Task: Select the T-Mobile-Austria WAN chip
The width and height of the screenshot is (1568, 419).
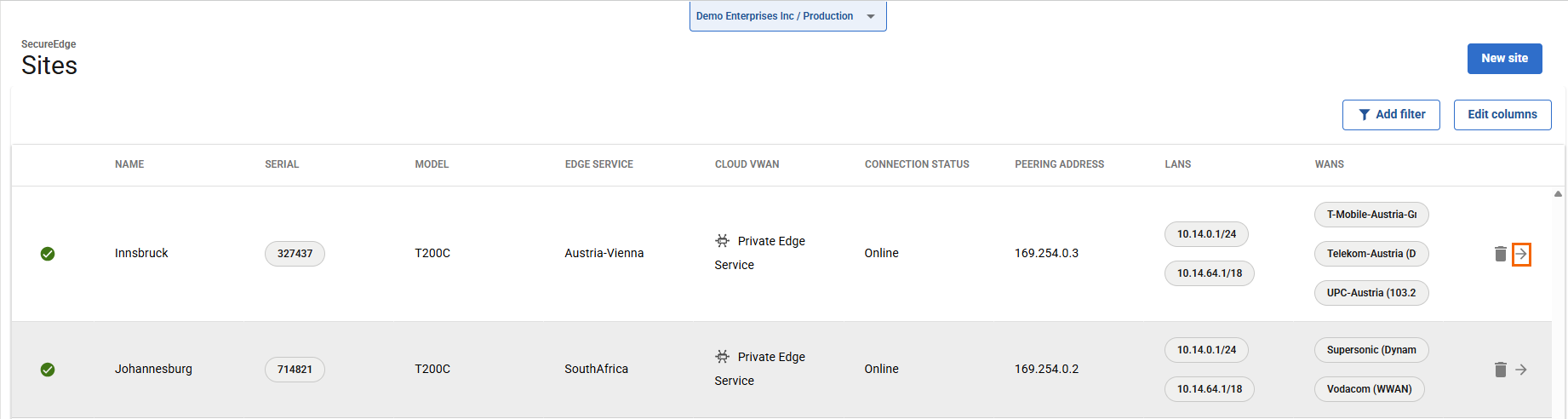Action: [x=1371, y=215]
